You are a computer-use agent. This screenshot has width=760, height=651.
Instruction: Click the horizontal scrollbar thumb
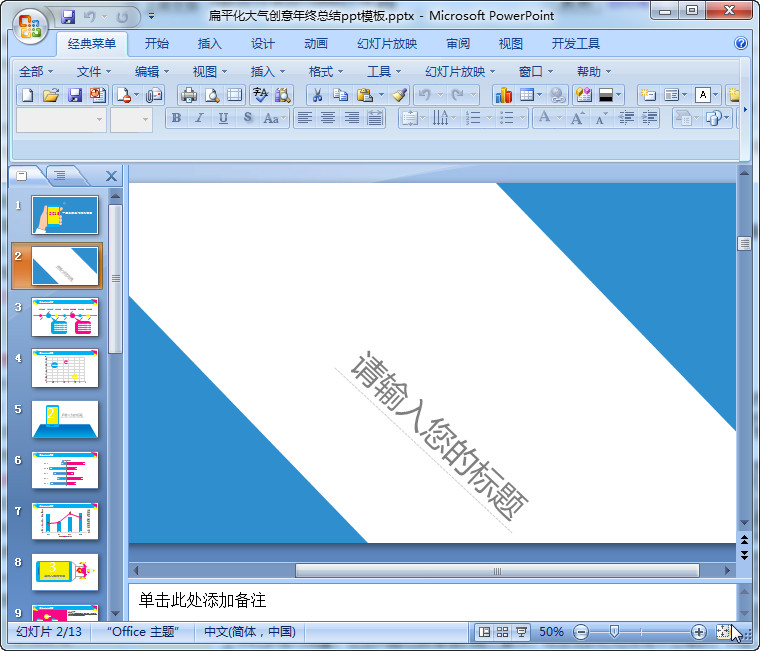click(x=497, y=571)
